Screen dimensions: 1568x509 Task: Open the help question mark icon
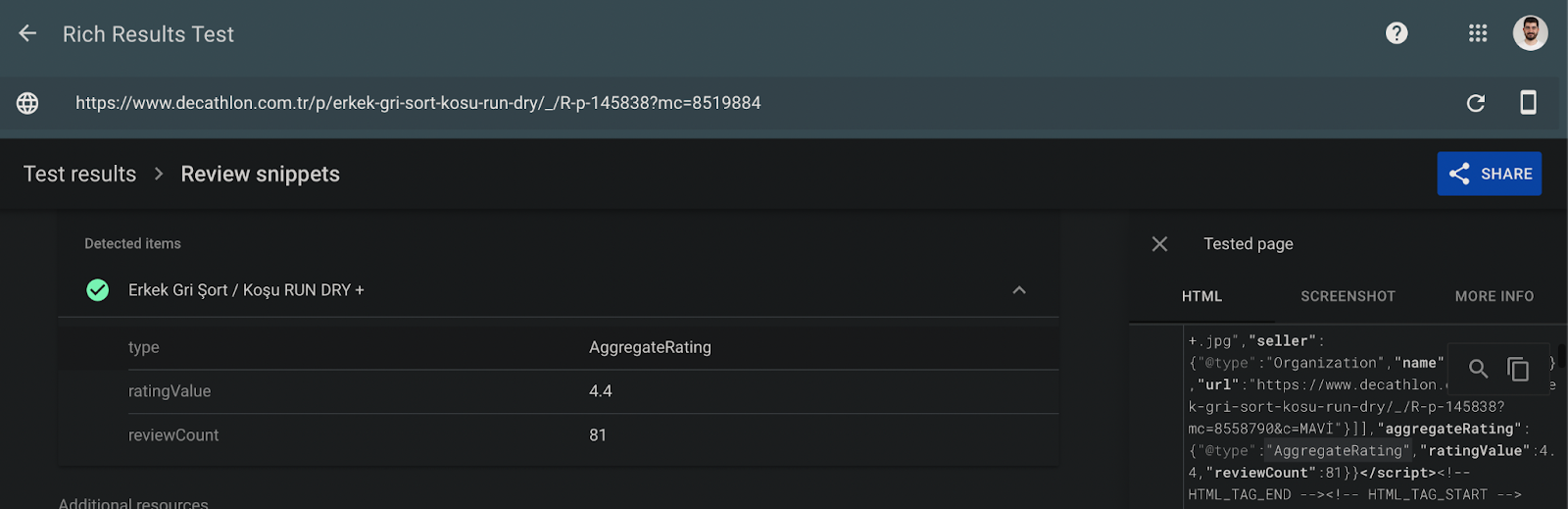point(1396,33)
